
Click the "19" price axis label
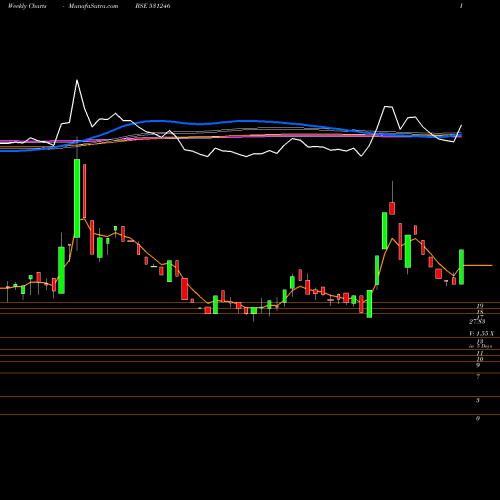coord(480,306)
